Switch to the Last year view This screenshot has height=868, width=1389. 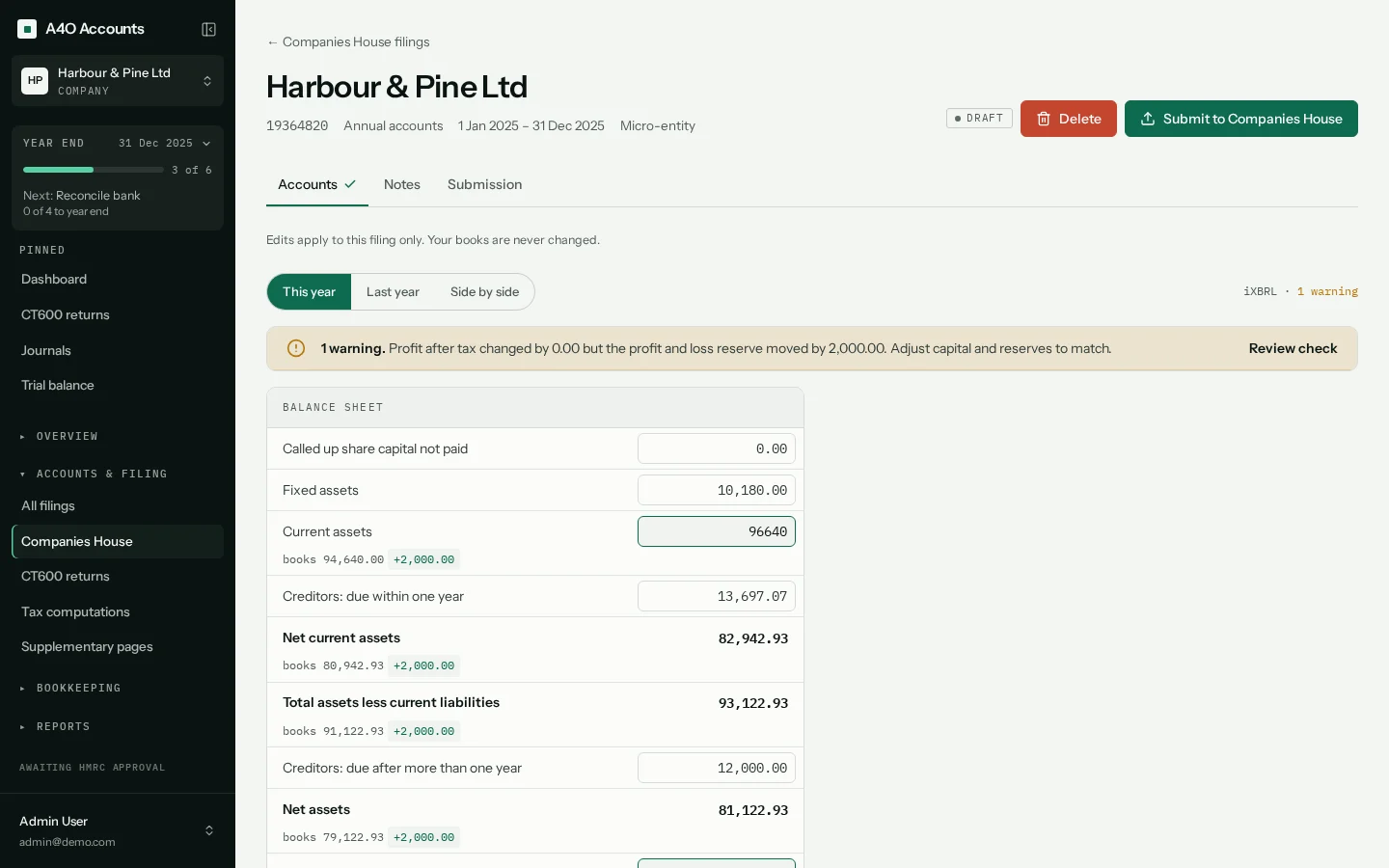click(393, 291)
